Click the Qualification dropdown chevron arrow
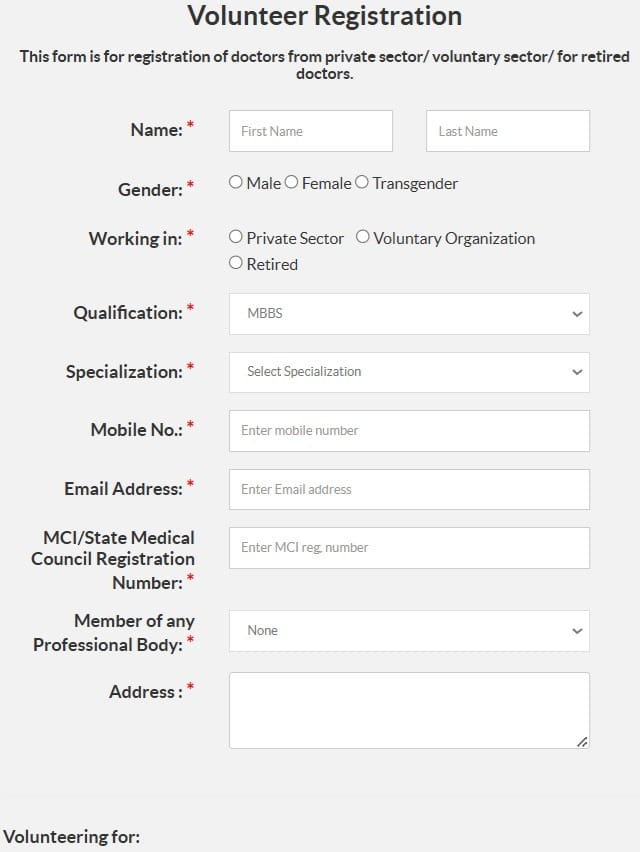 pos(577,313)
